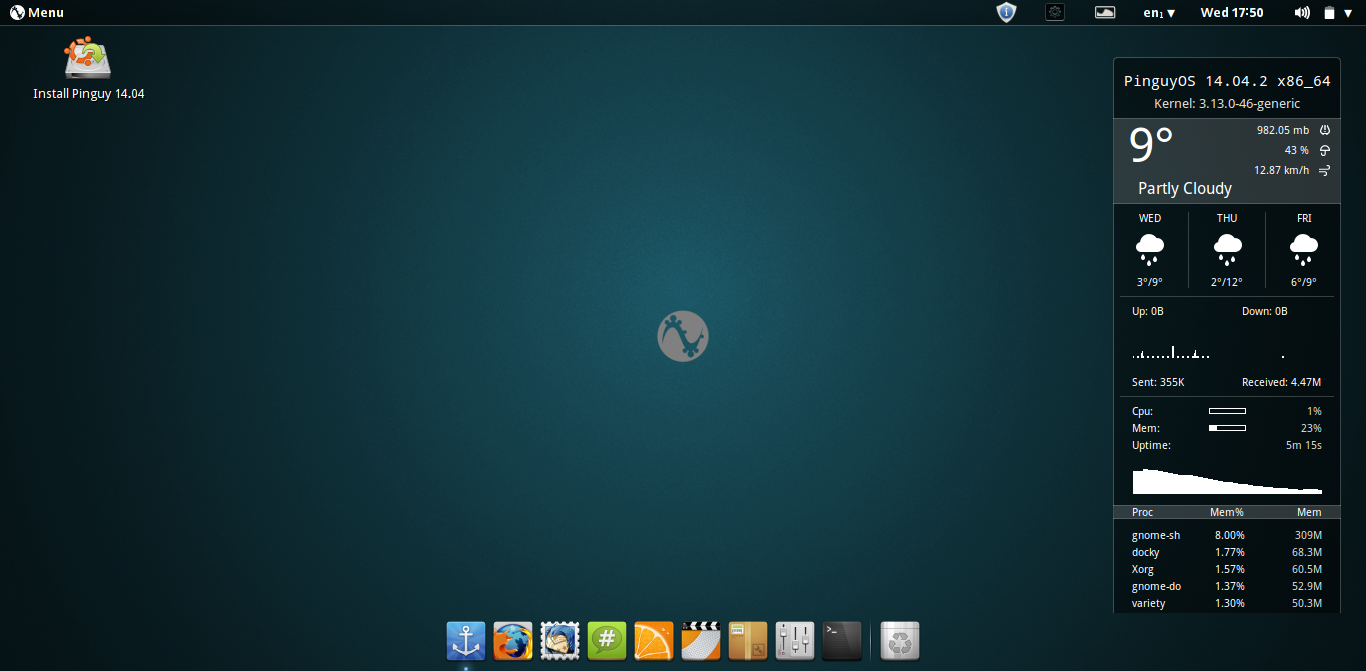This screenshot has width=1366, height=671.
Task: Click the 9° current temperature
Action: 1151,146
